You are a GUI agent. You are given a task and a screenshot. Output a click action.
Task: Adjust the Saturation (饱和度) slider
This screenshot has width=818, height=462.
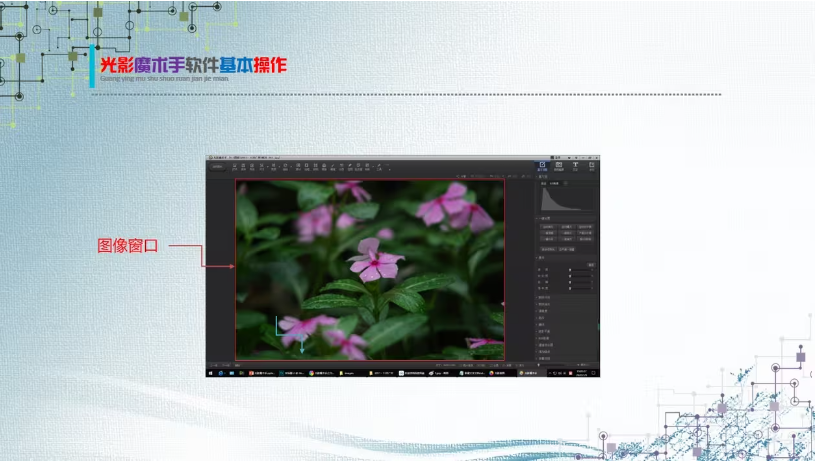click(x=580, y=288)
